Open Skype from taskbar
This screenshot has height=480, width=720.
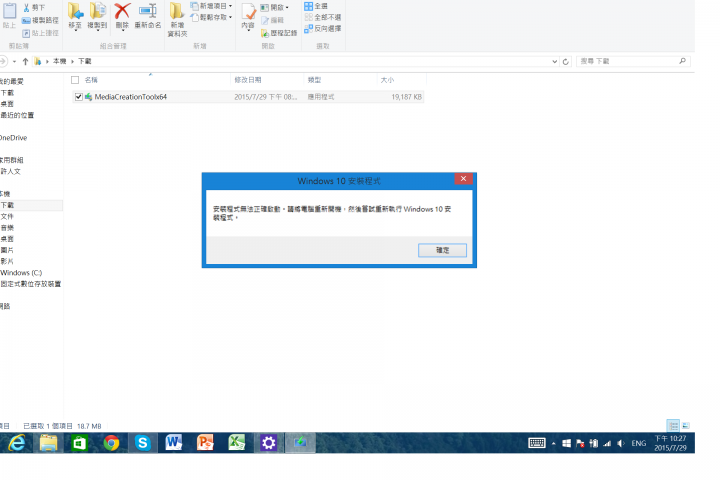(142, 443)
